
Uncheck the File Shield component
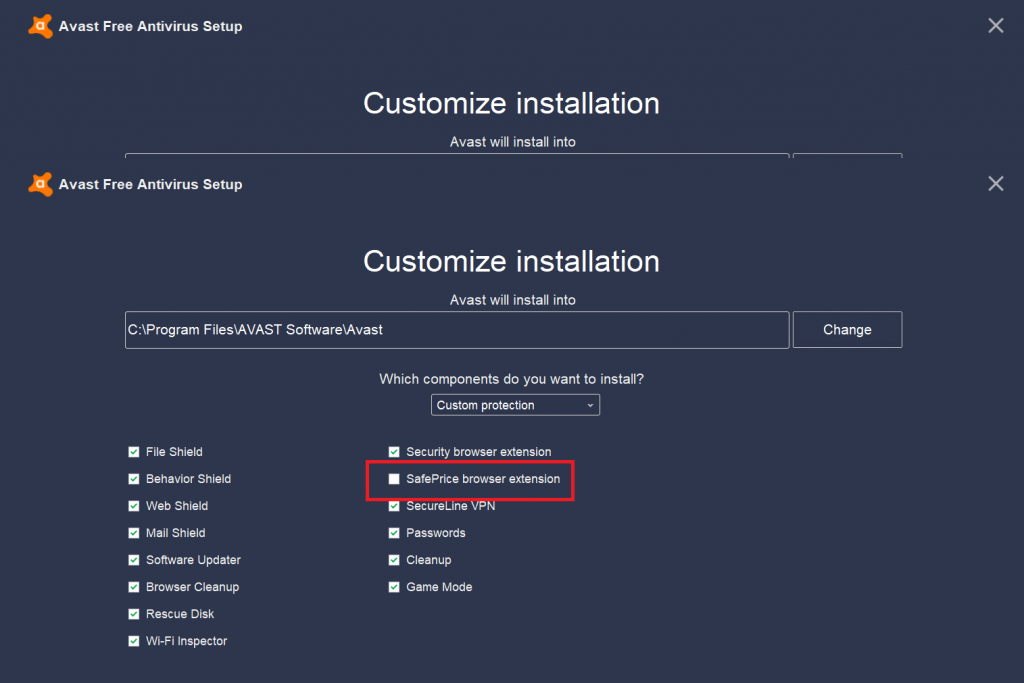[x=134, y=452]
